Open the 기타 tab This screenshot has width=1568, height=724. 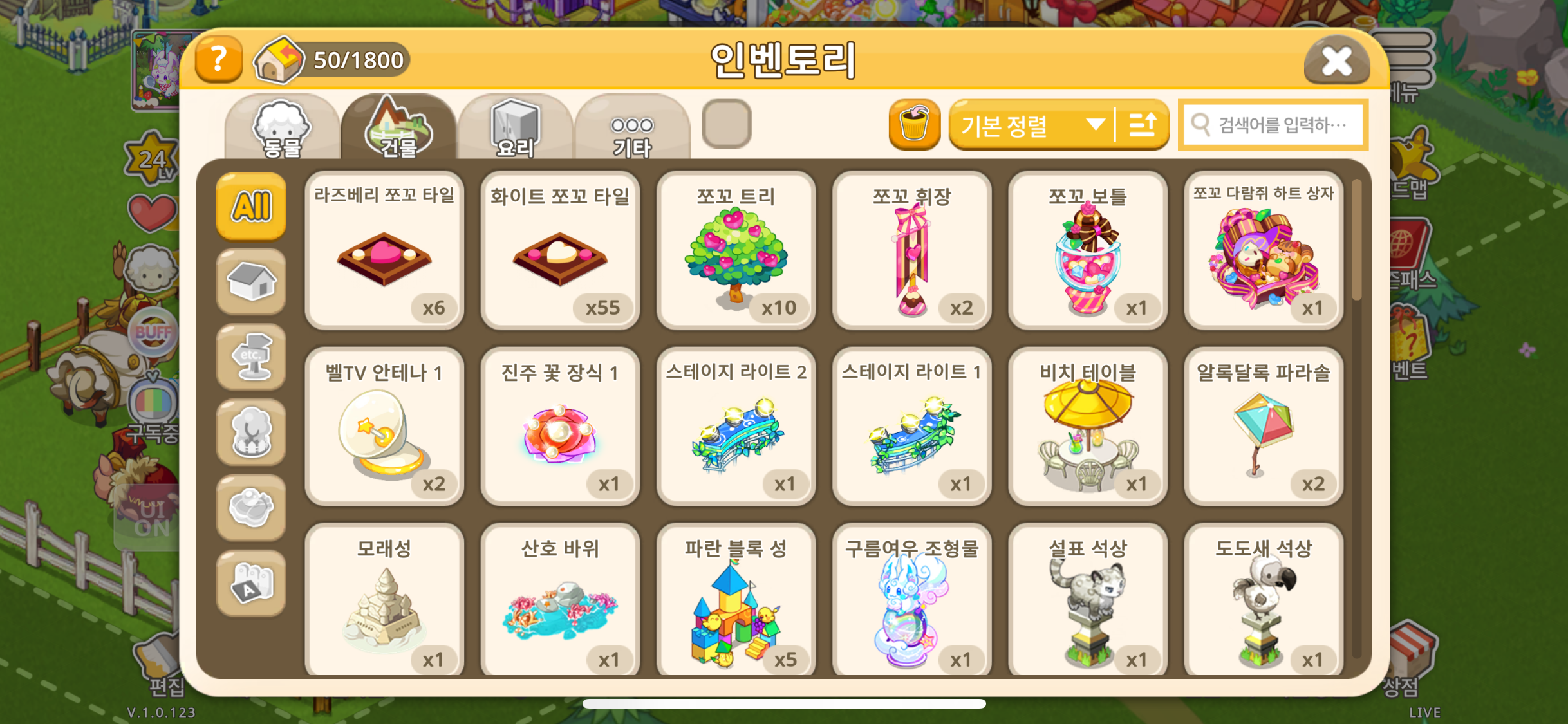[x=632, y=127]
